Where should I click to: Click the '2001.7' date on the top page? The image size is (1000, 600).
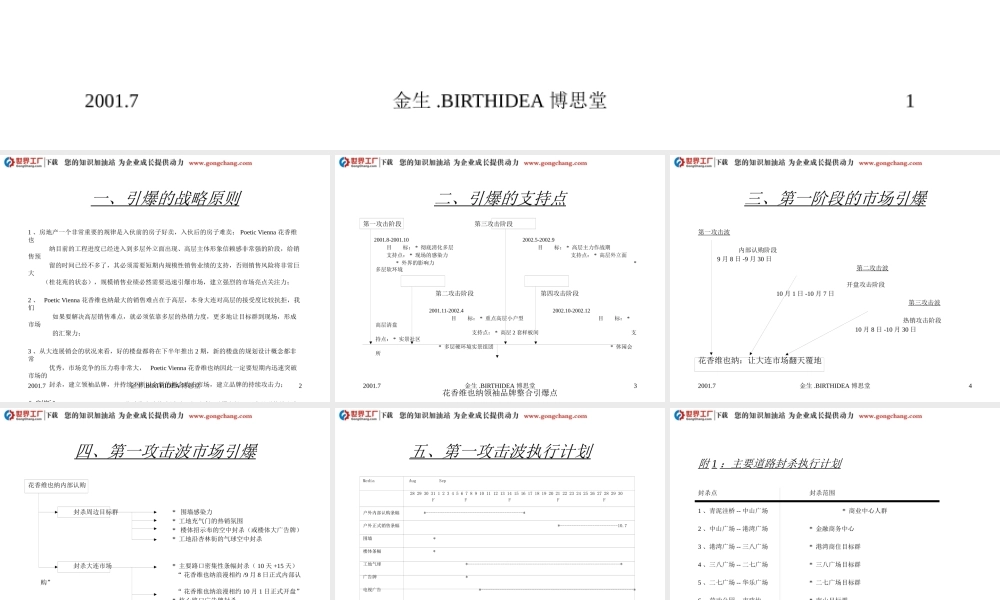(x=112, y=101)
